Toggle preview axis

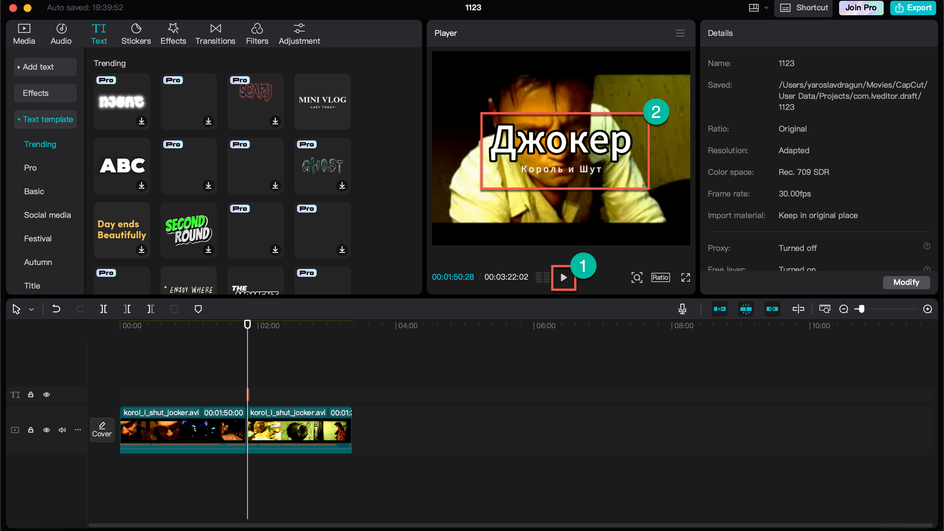point(798,309)
